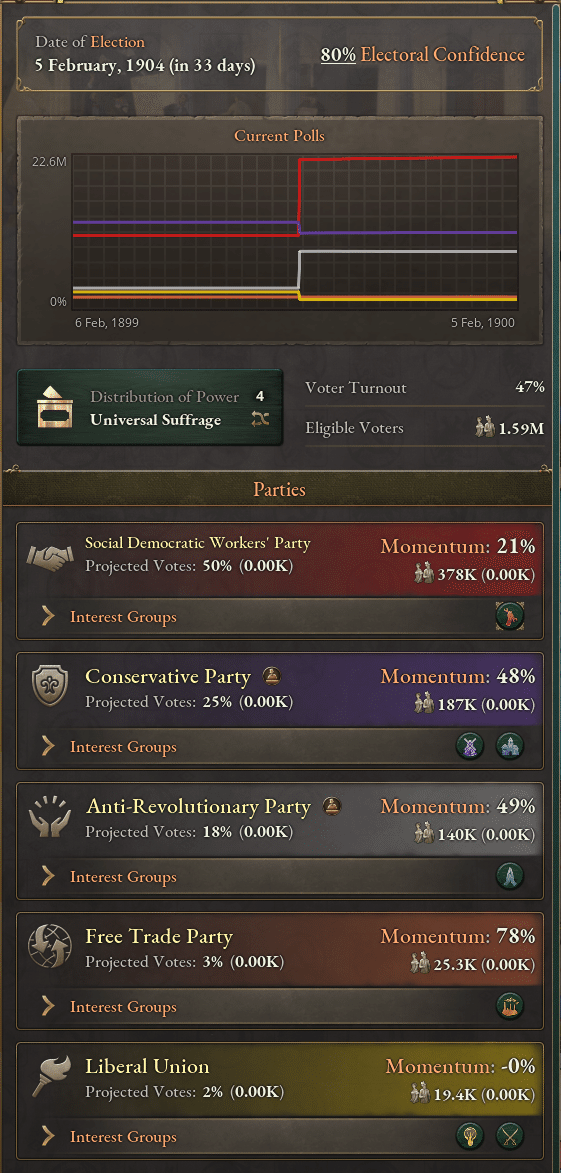This screenshot has width=561, height=1173.
Task: Click the lightbulb interest group icon under Liberal Union
Action: tap(470, 1136)
